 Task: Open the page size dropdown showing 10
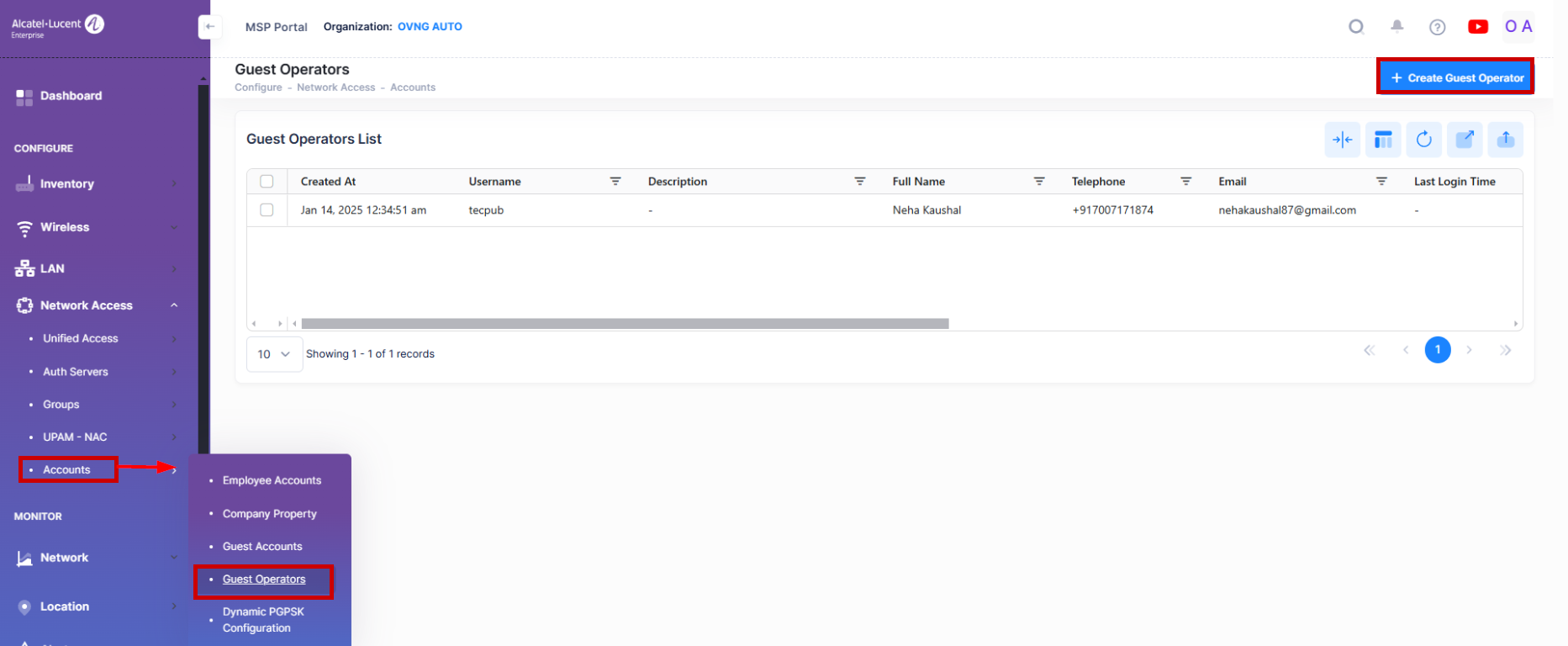[274, 354]
